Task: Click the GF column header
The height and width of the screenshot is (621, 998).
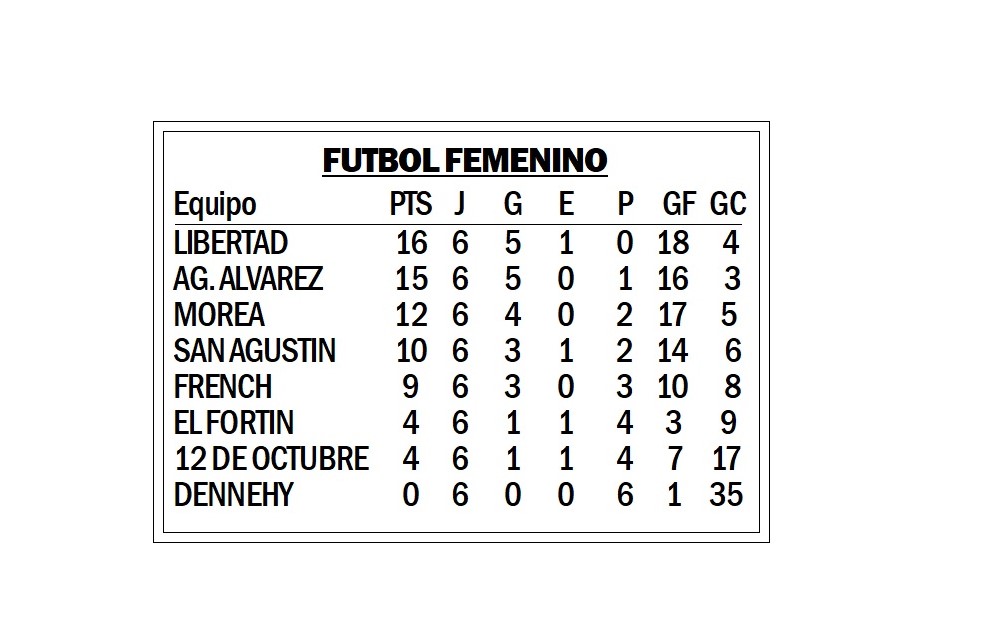Action: click(678, 204)
